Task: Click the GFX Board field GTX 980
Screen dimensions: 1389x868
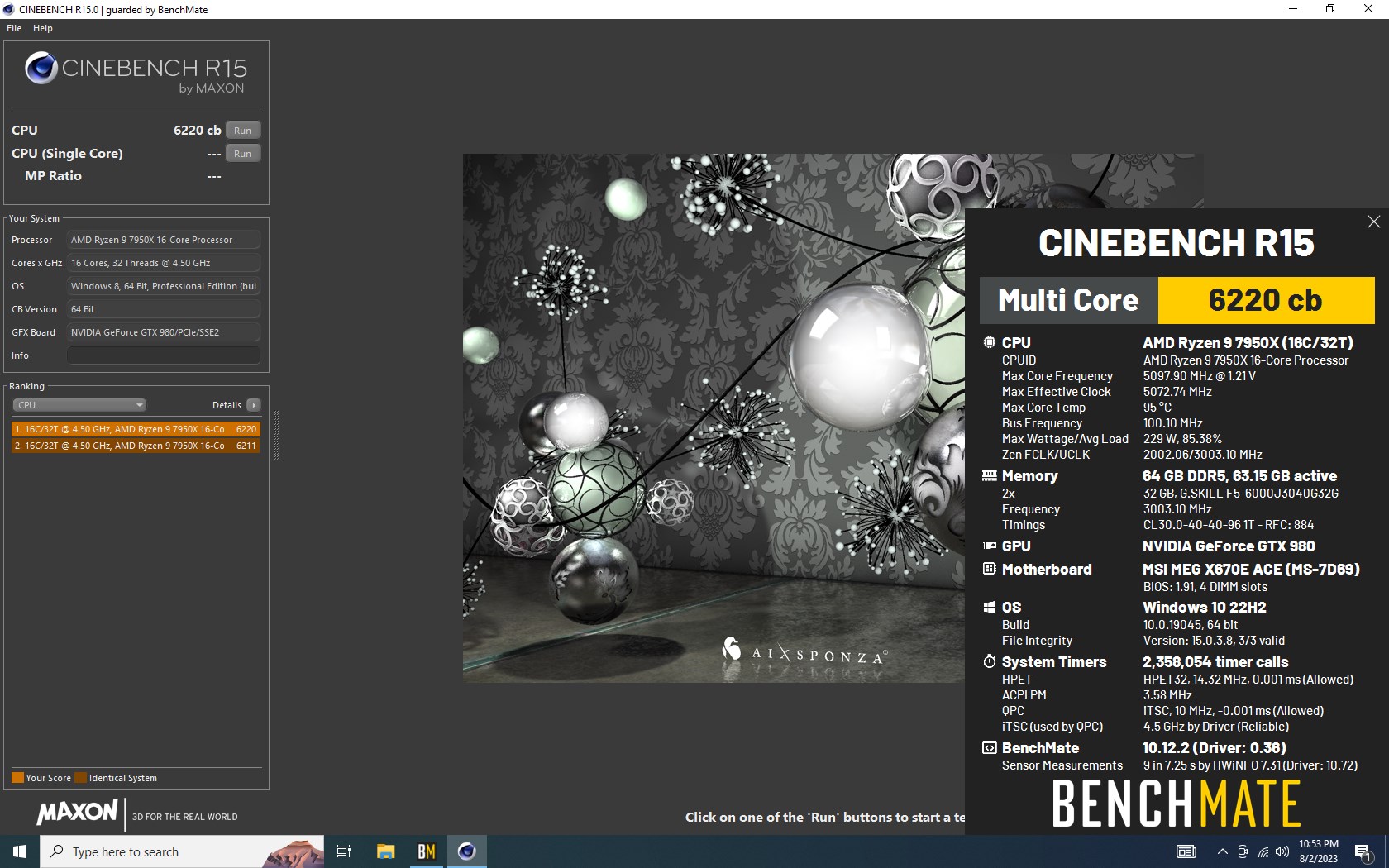Action: [x=164, y=332]
